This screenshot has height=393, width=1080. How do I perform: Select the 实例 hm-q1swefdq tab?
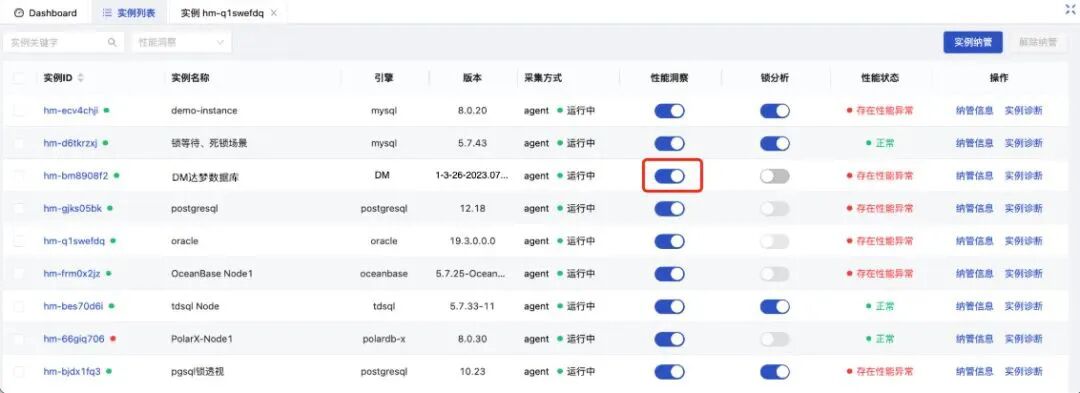222,13
